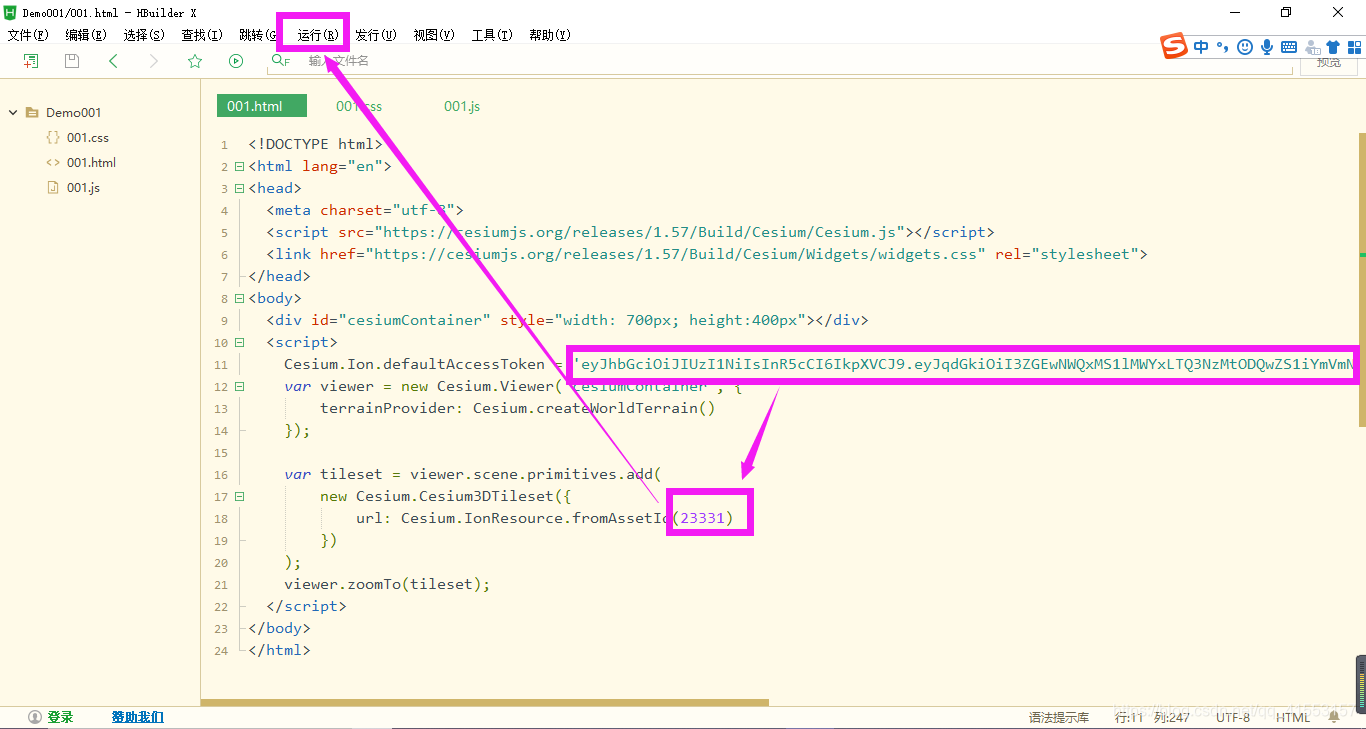Click the UTF-8 encoding status item
1366x729 pixels.
point(1233,717)
